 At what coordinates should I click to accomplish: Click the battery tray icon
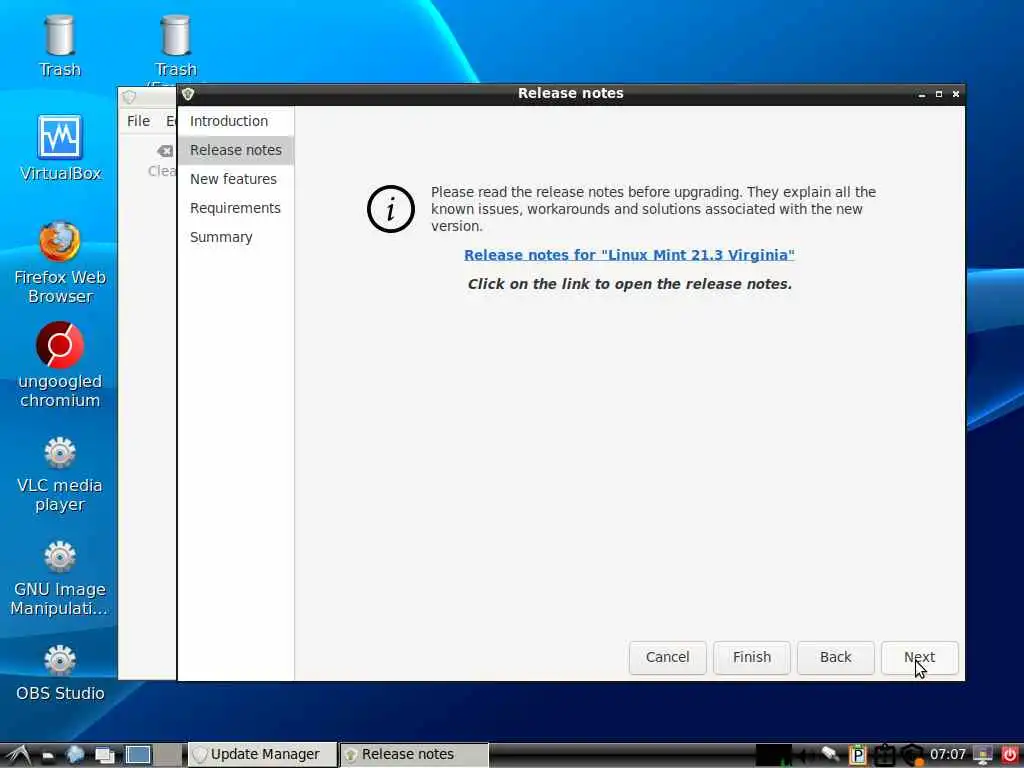[x=885, y=755]
